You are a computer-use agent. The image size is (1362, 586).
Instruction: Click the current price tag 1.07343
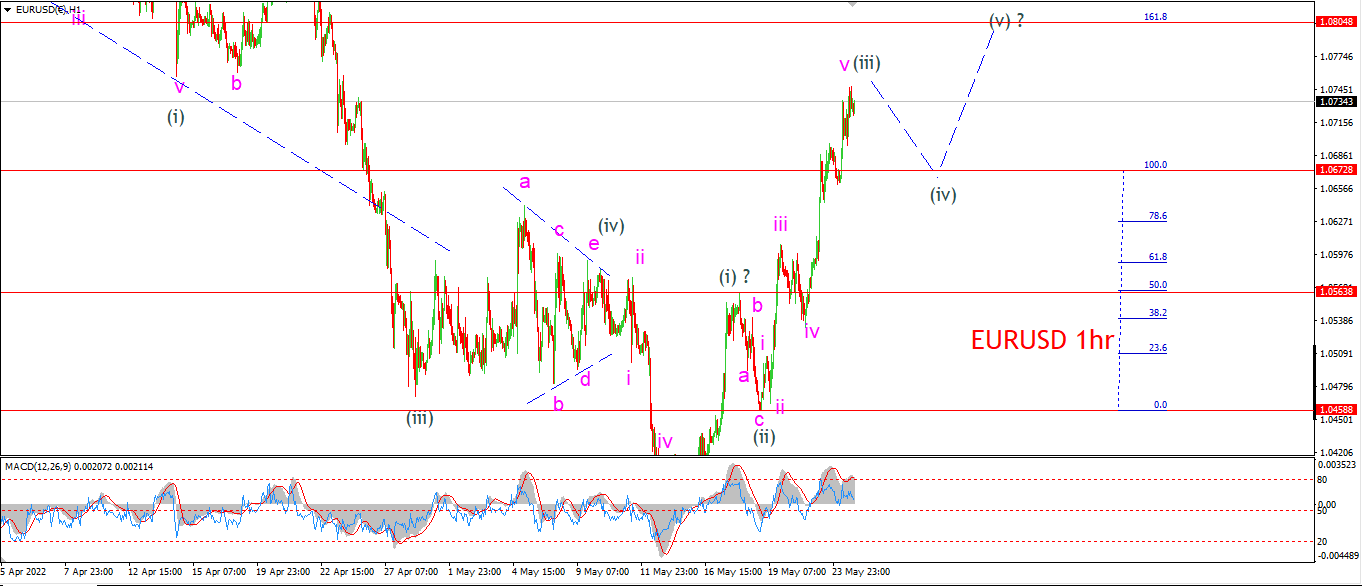[1336, 101]
